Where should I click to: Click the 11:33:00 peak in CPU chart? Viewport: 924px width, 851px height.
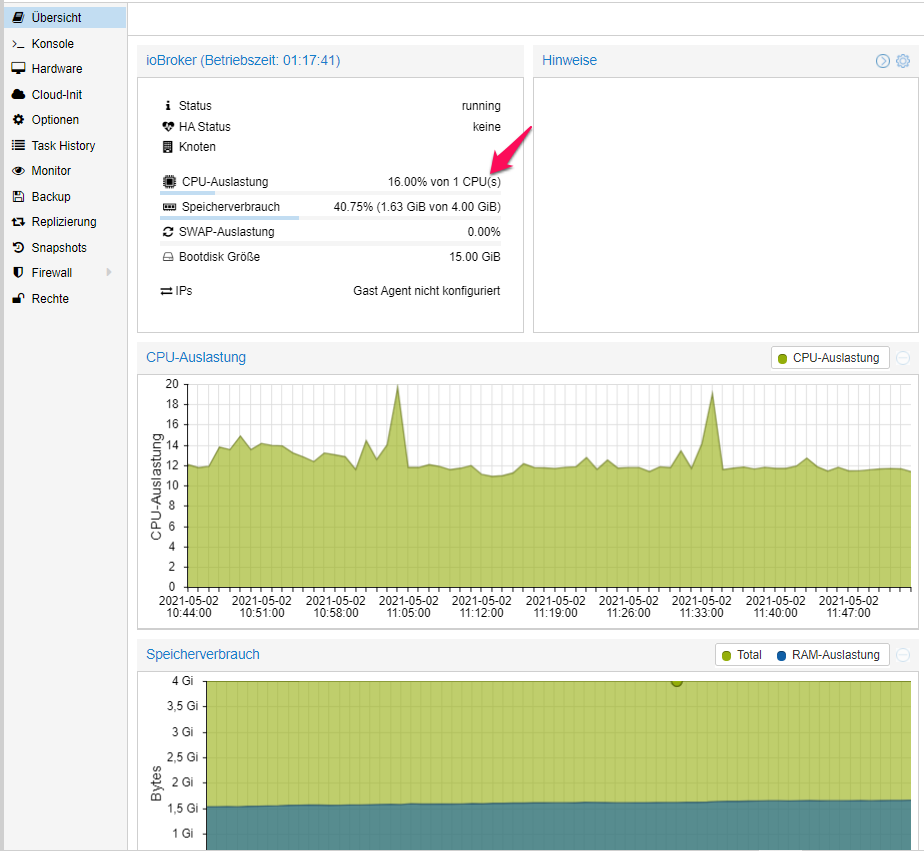point(712,392)
